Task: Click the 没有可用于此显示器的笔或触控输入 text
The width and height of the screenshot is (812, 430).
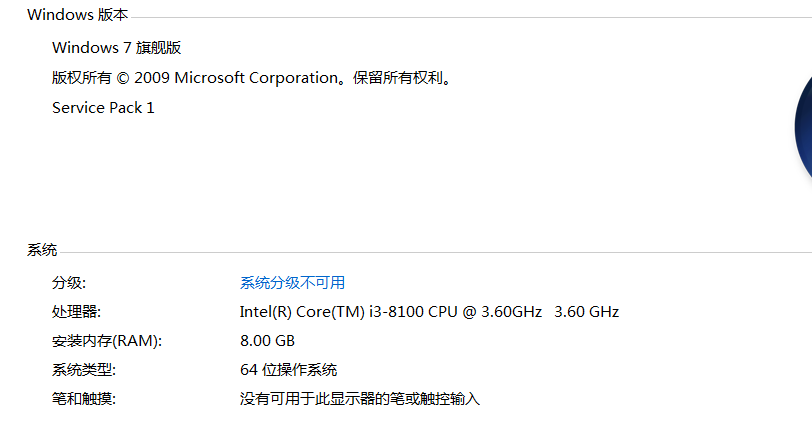Action: [360, 399]
